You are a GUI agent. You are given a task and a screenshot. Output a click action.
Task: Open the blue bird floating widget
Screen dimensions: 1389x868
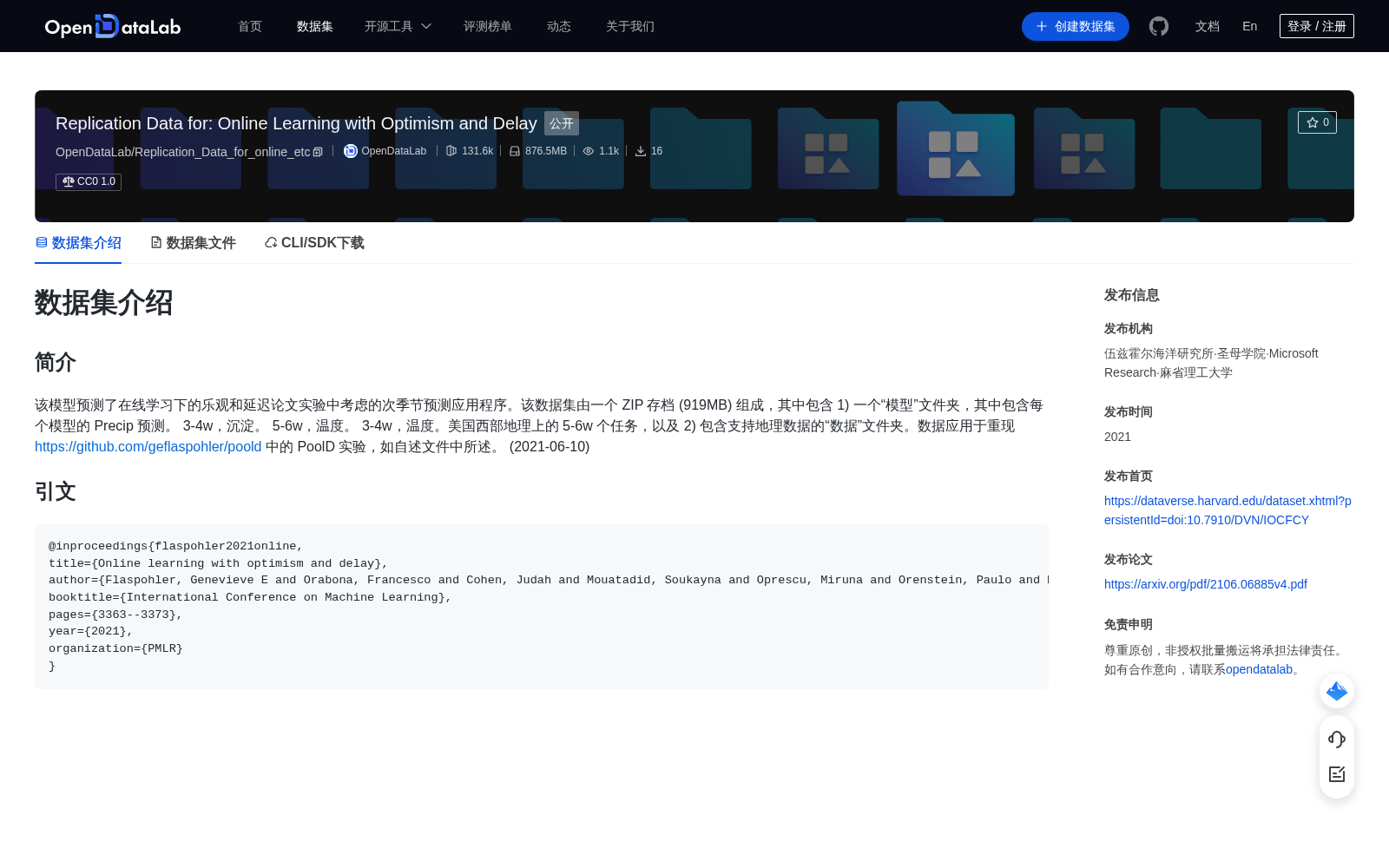(1337, 691)
